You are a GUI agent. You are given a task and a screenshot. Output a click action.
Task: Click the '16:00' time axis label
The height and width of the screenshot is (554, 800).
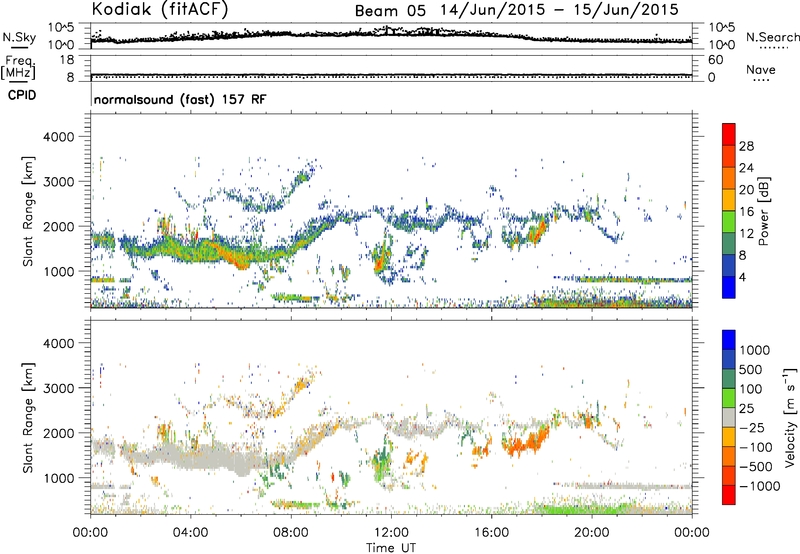coord(491,533)
